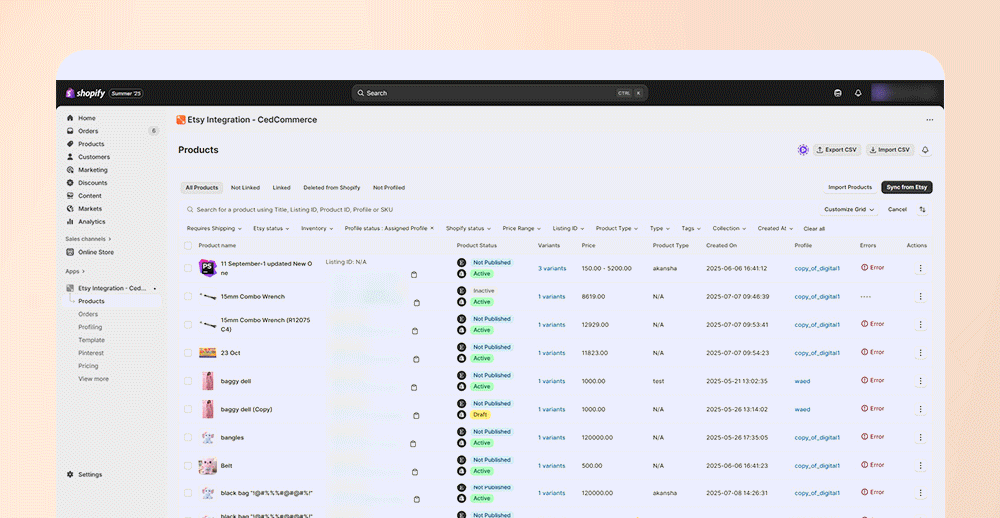The width and height of the screenshot is (1000, 518).
Task: Open the Price Range filter dropdown
Action: tap(522, 228)
